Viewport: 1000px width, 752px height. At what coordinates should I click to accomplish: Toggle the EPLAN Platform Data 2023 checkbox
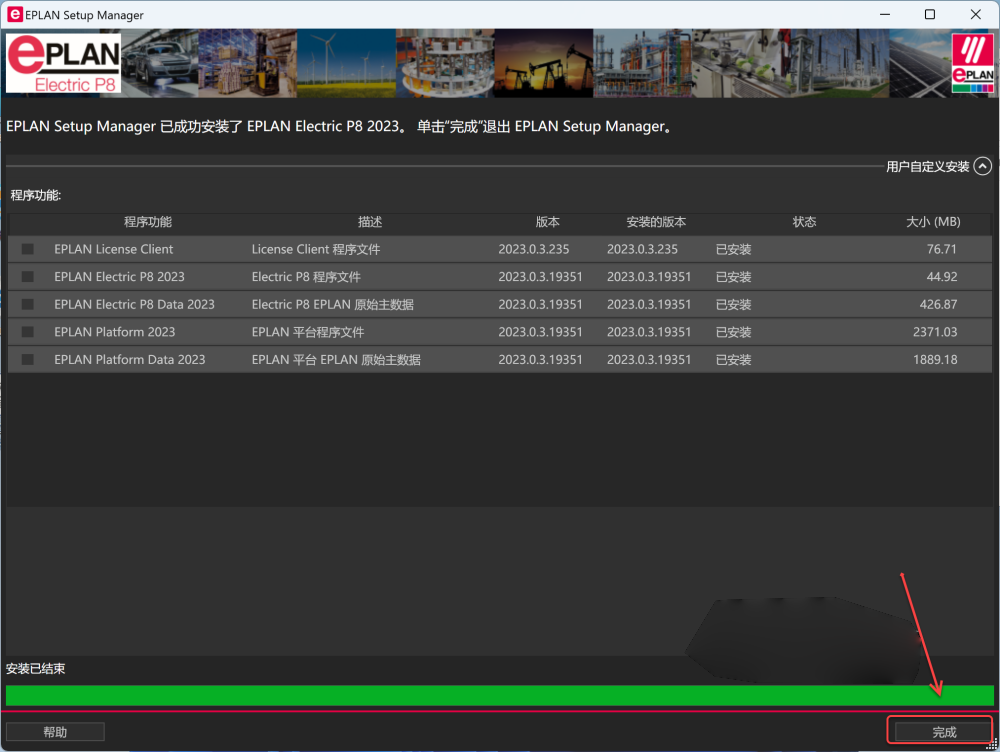click(28, 359)
